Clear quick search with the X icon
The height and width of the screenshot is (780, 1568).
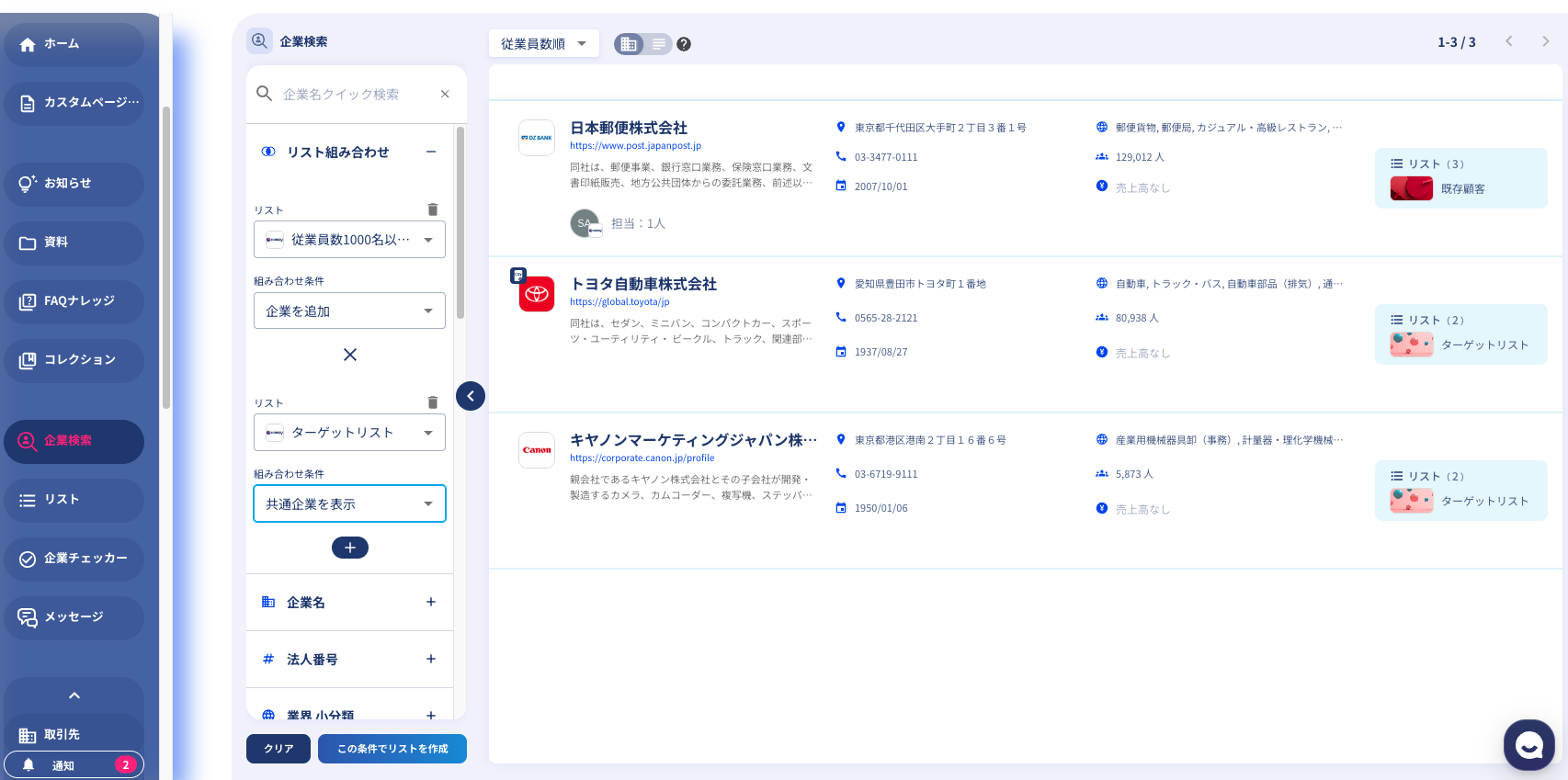point(445,94)
